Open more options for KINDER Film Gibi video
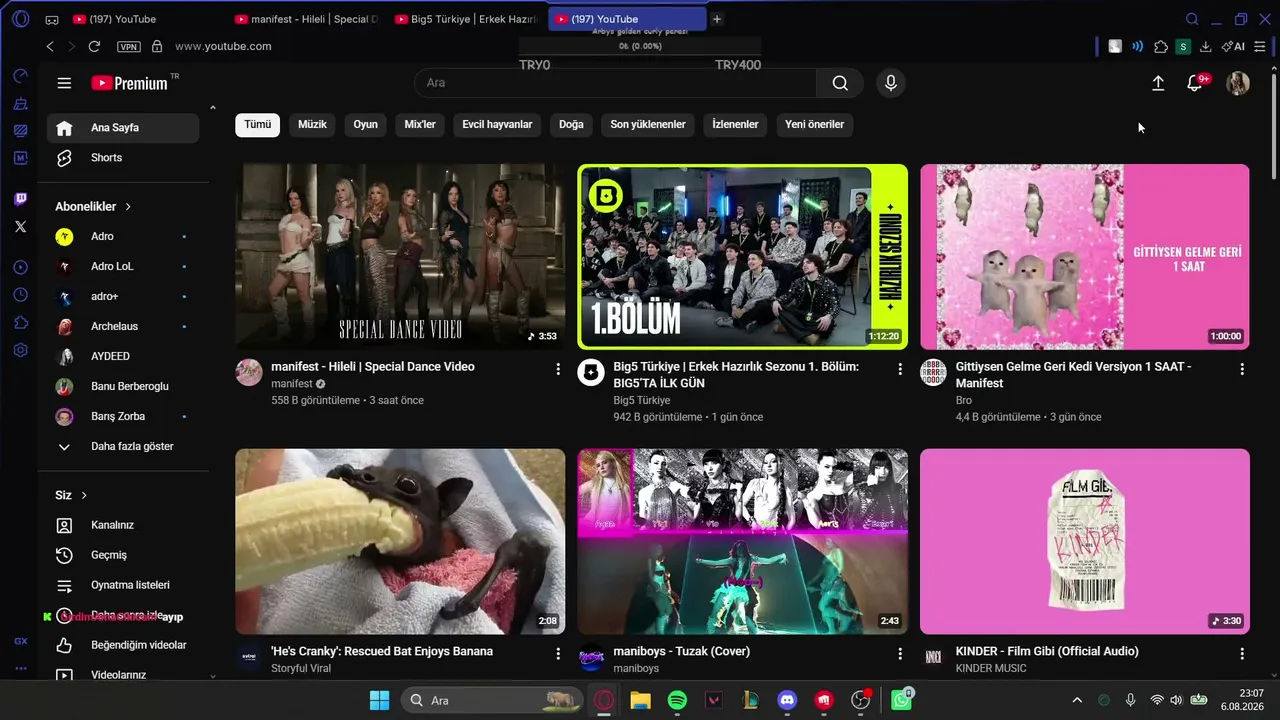The height and width of the screenshot is (720, 1280). pos(1242,654)
